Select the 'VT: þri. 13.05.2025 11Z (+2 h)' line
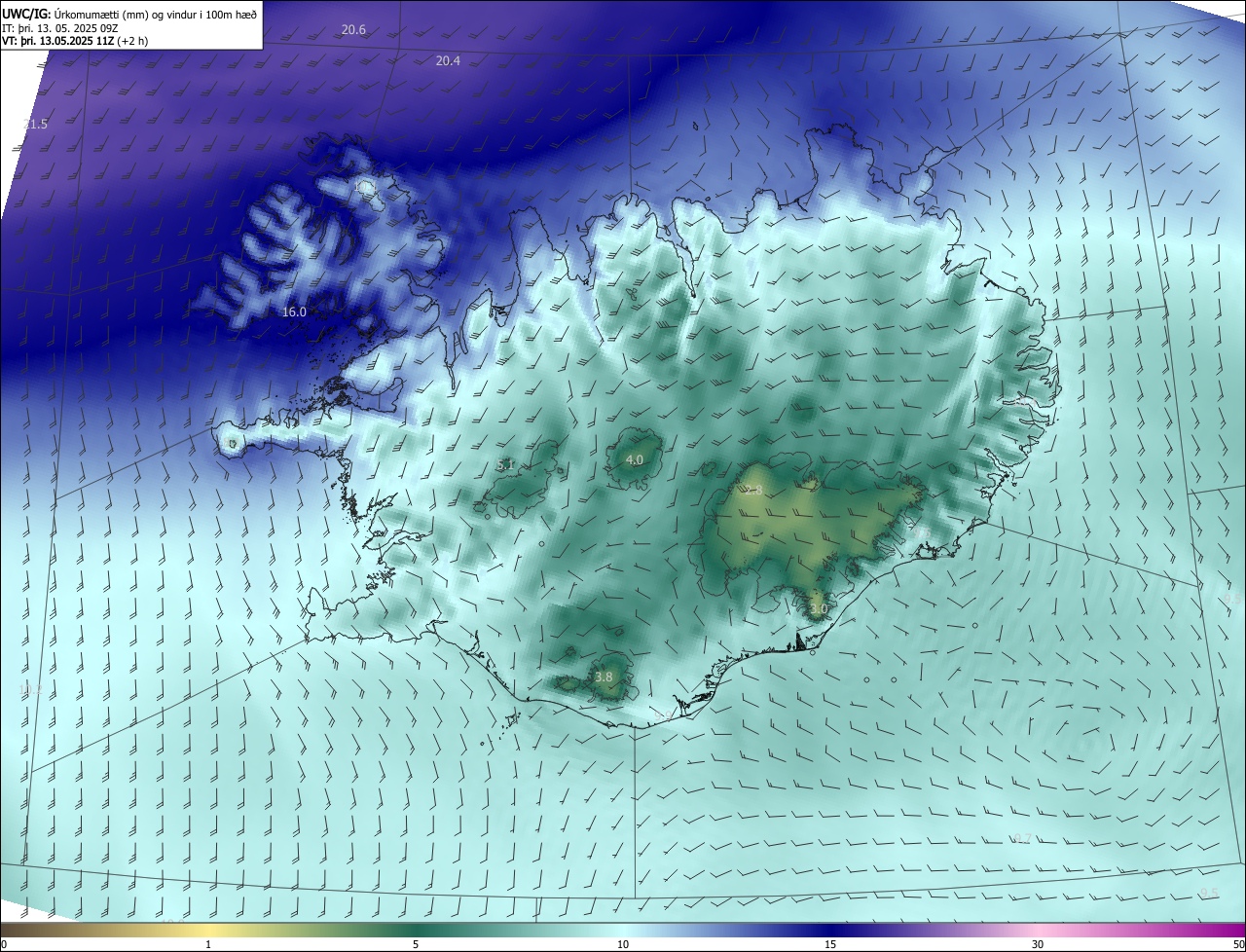Viewport: 1246px width, 952px height. pyautogui.click(x=74, y=41)
